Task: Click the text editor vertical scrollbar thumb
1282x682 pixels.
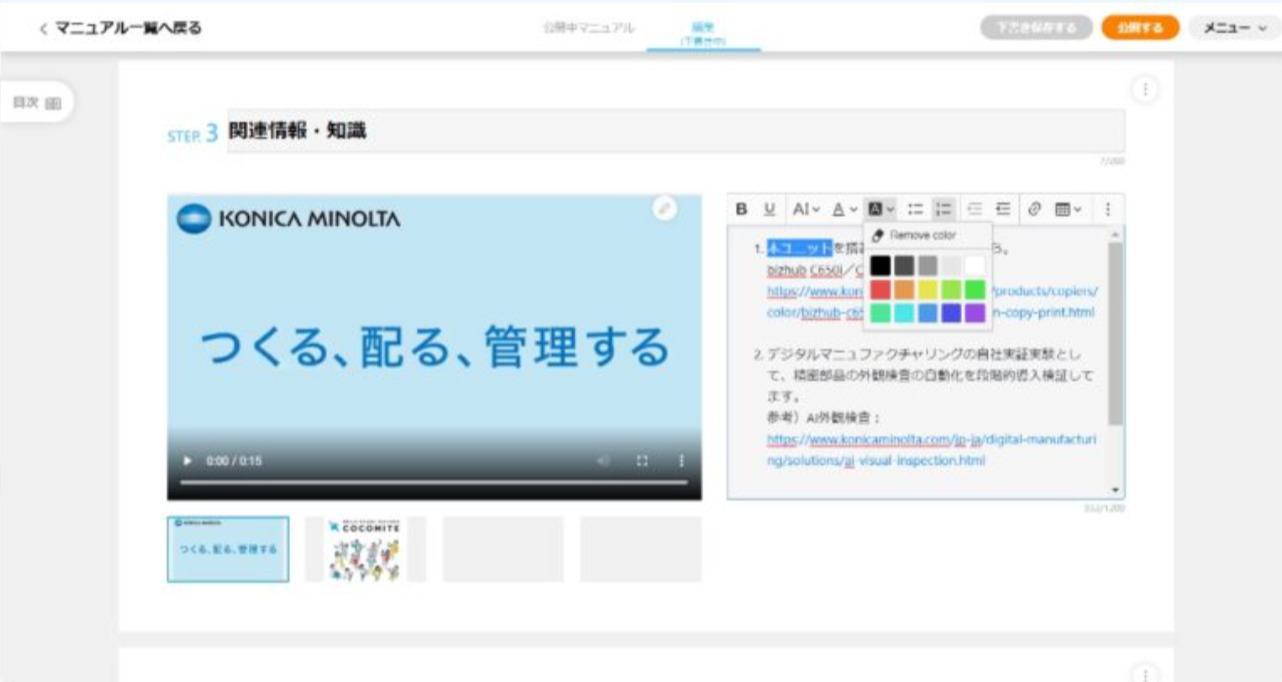Action: pyautogui.click(x=1116, y=332)
